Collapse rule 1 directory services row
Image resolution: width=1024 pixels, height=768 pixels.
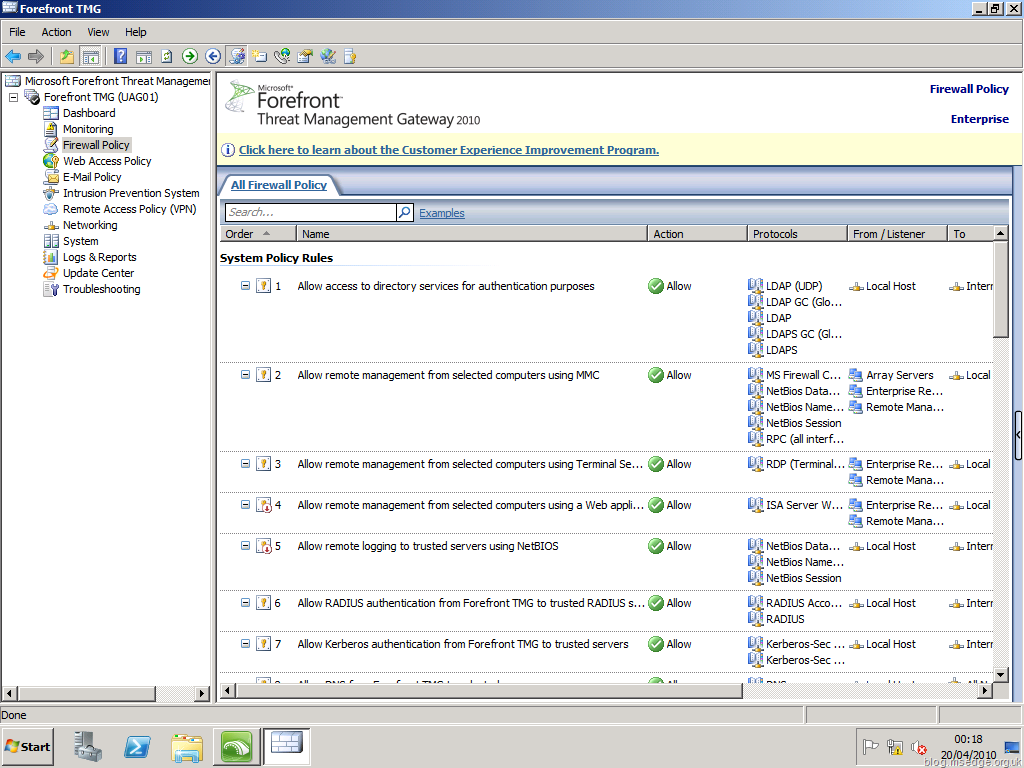246,286
